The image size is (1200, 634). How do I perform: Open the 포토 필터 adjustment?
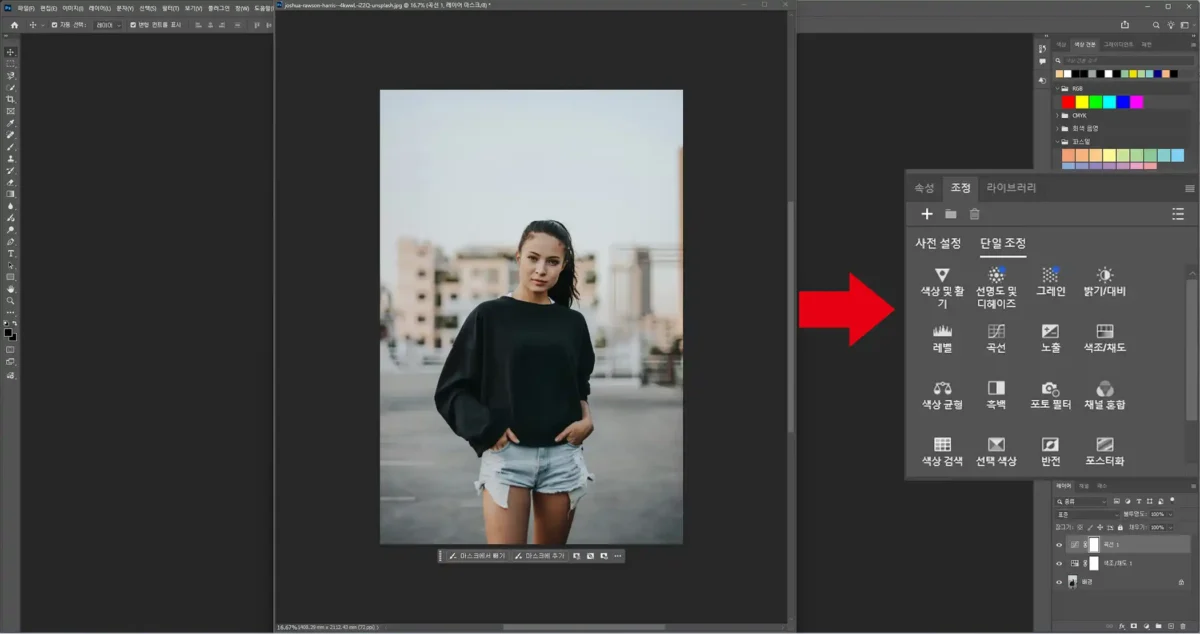point(1049,388)
